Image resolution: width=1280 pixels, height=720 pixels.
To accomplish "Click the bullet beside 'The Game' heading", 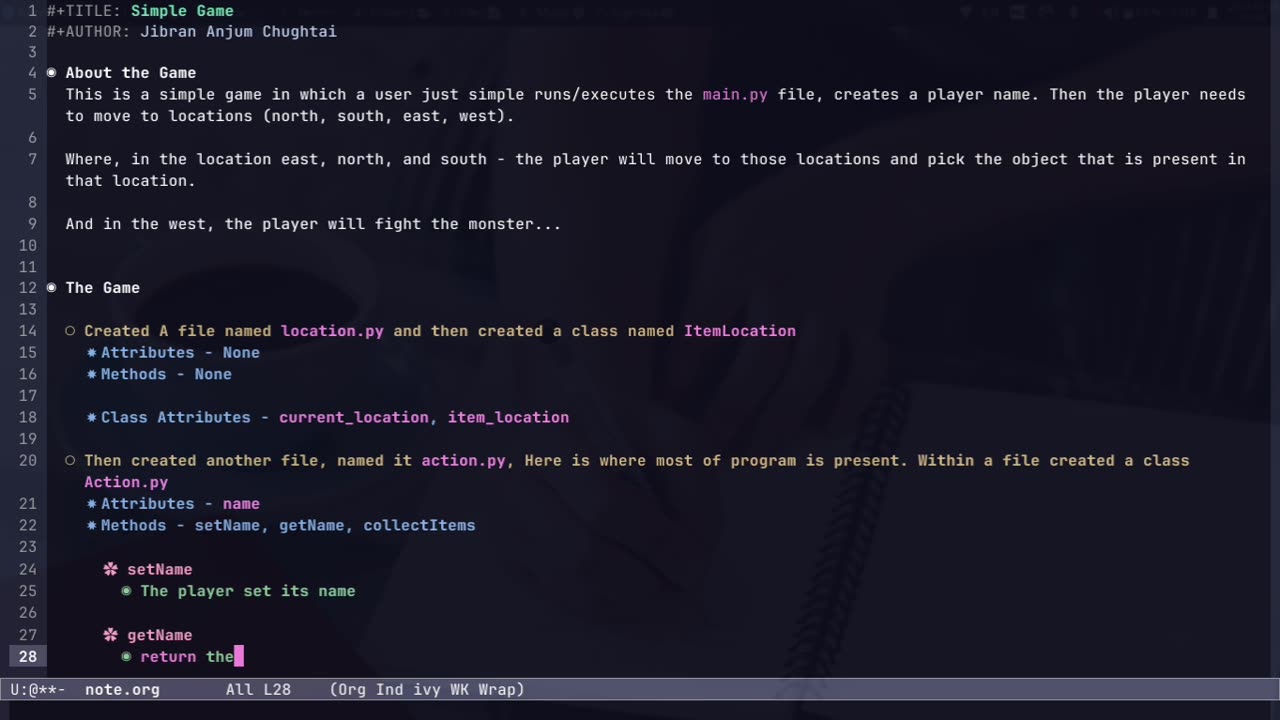I will point(52,288).
